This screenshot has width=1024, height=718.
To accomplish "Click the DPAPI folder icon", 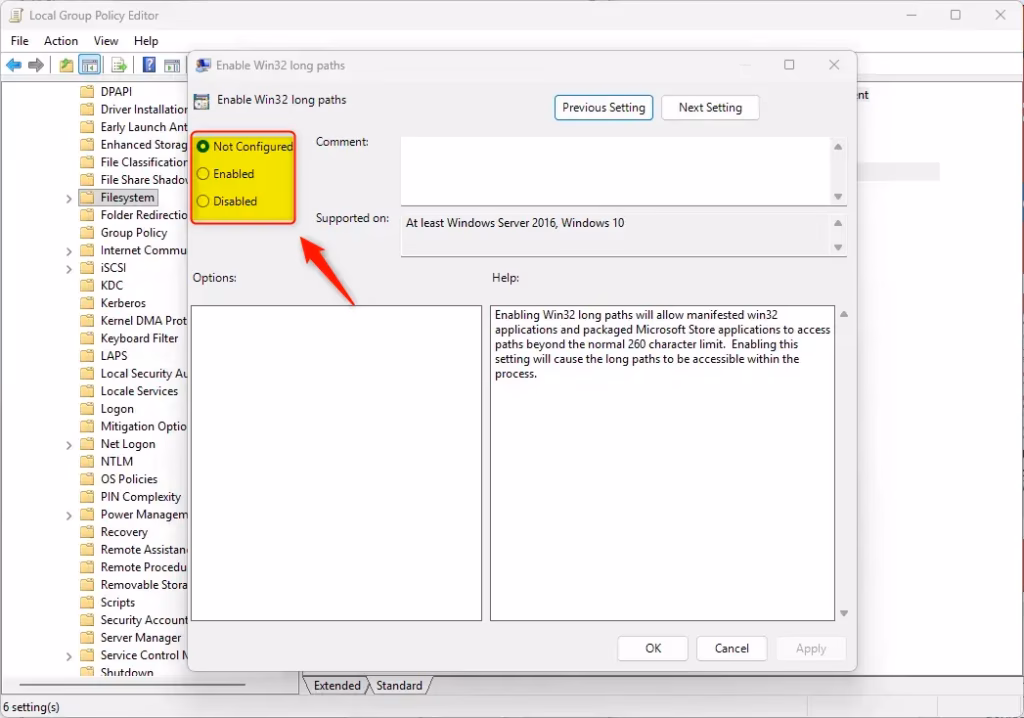I will [x=87, y=91].
